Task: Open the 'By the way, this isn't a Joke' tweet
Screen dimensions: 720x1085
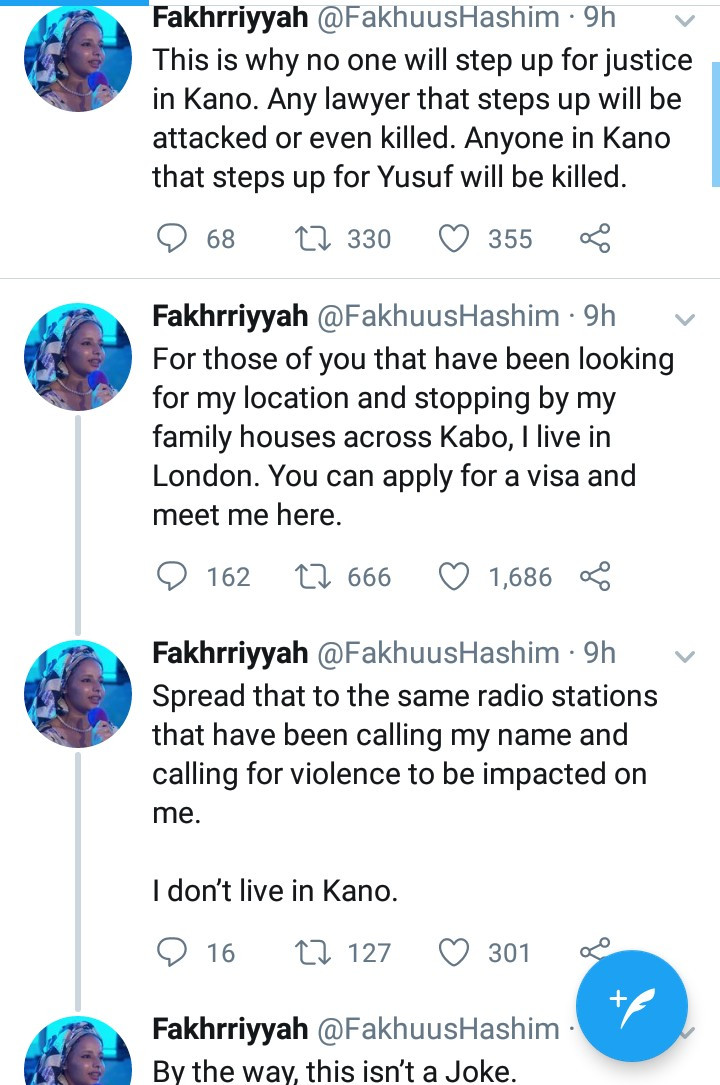Action: tap(335, 1072)
